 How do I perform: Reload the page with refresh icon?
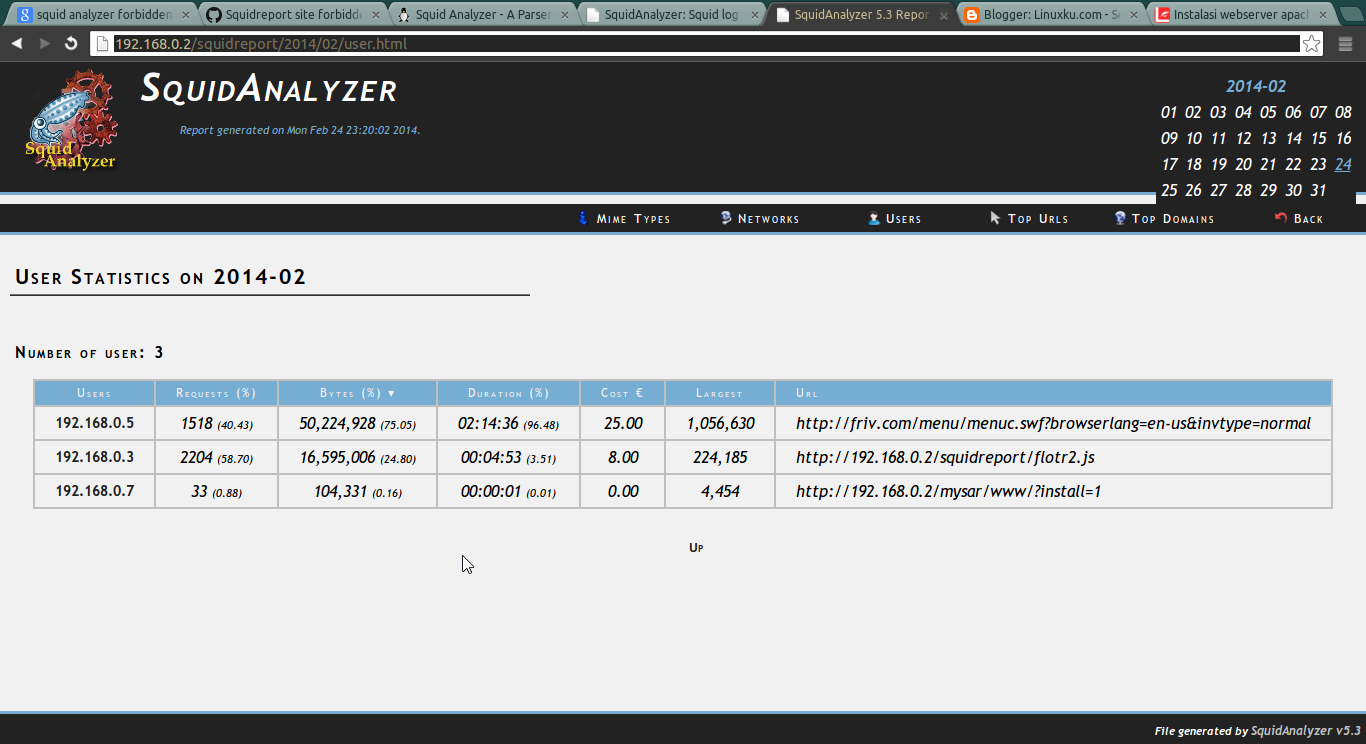tap(71, 44)
